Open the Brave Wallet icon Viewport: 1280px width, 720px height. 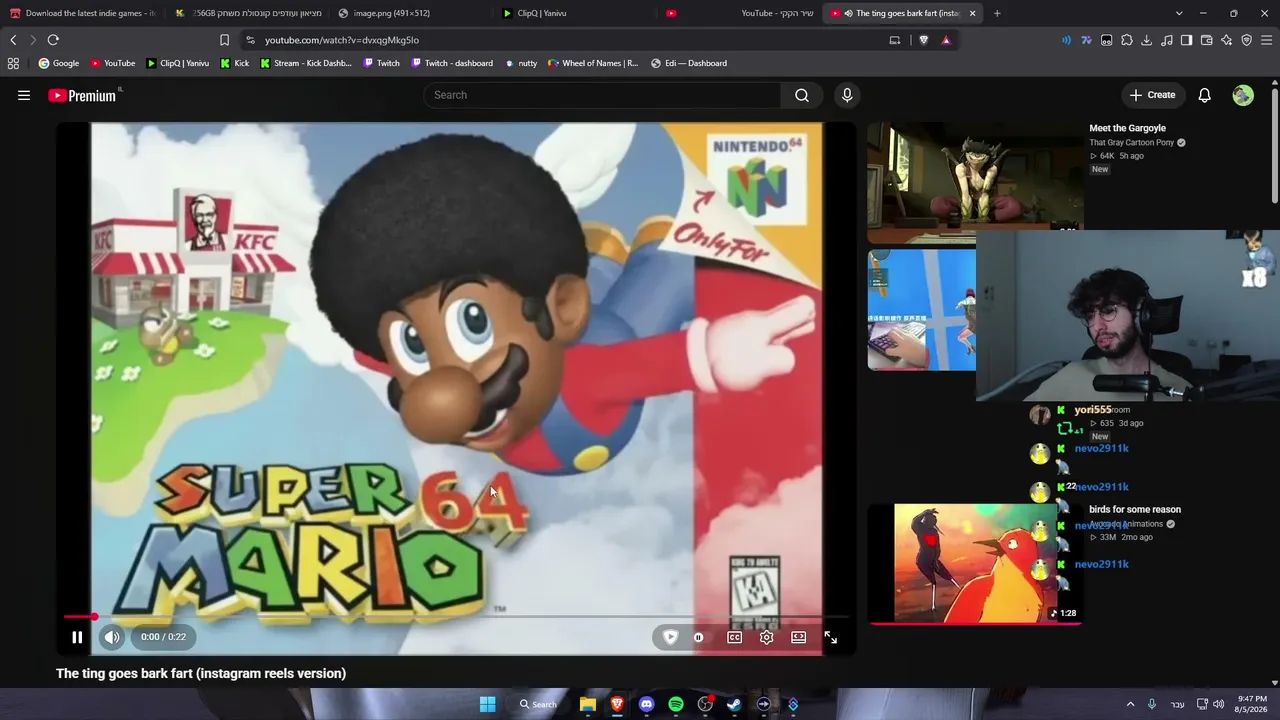pos(1207,40)
